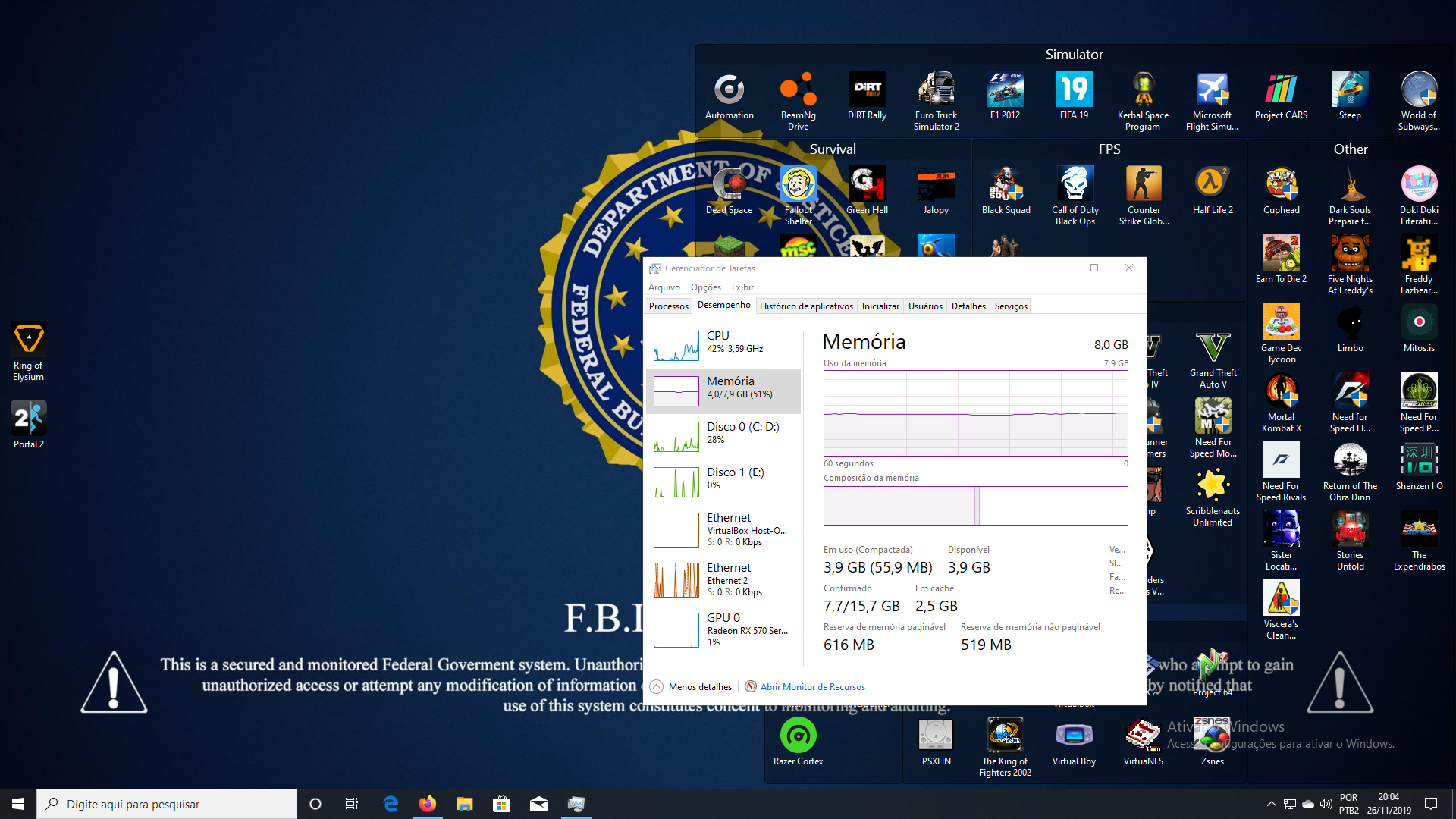The image size is (1456, 819).
Task: Open Project CARS shortcut
Action: 1281,96
